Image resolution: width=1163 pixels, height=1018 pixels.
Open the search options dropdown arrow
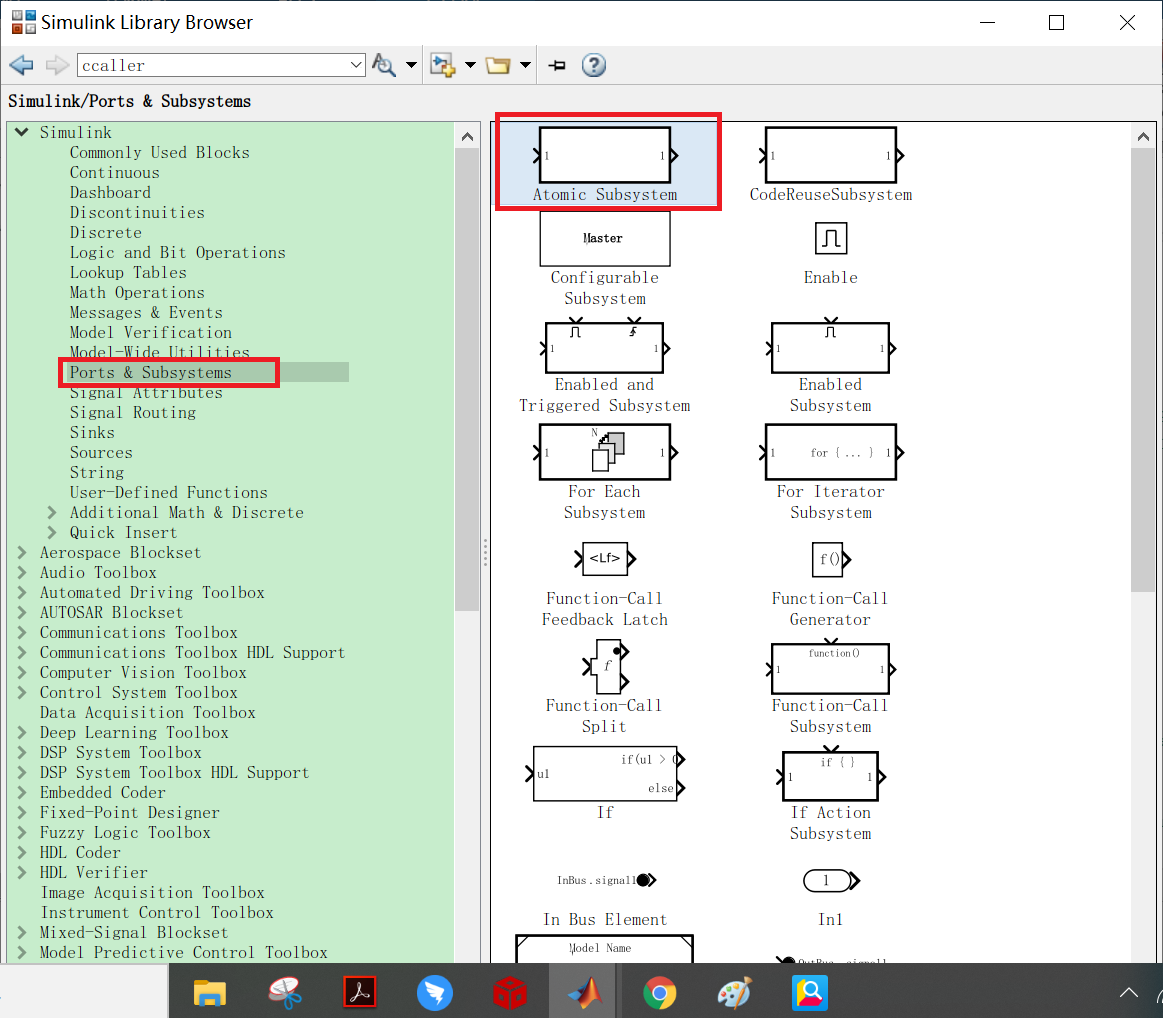(411, 65)
